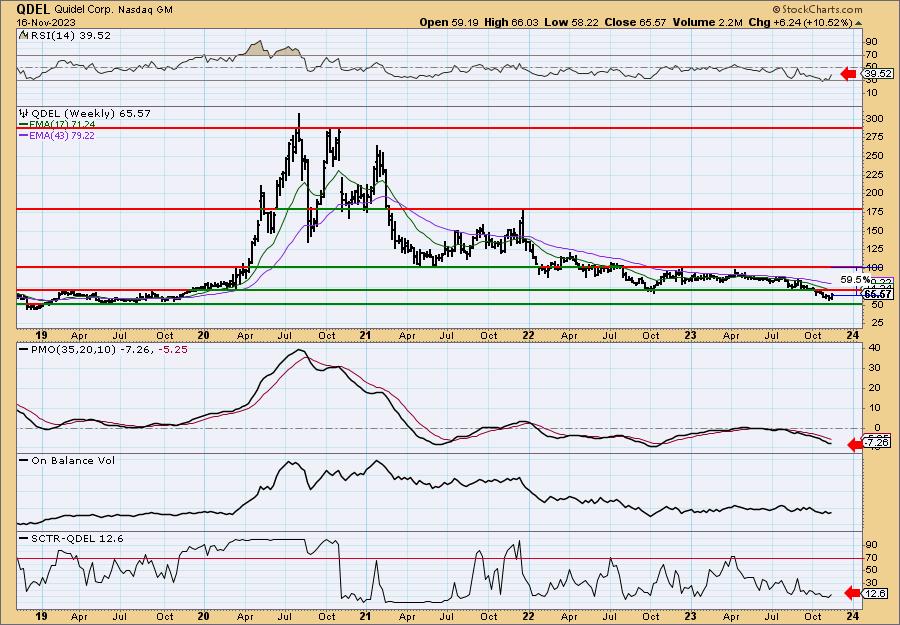The width and height of the screenshot is (900, 625).
Task: Click the -5.25 PMO signal value
Action: click(174, 350)
